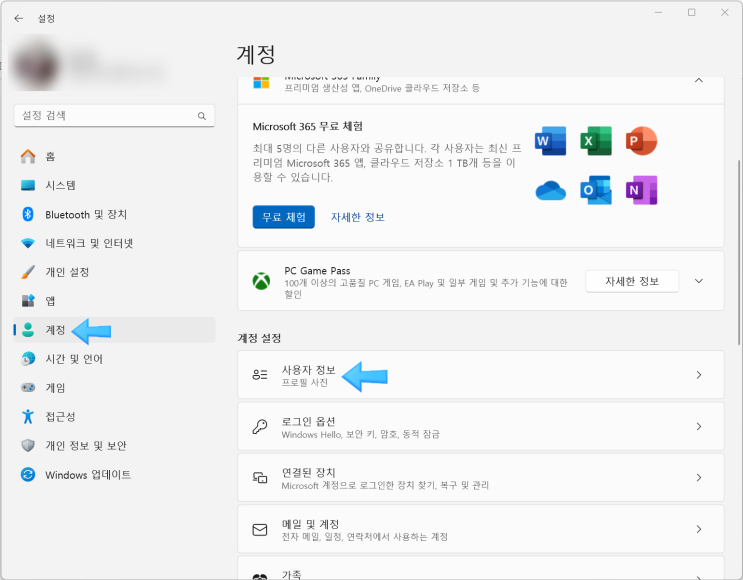Click the Excel app icon
The width and height of the screenshot is (743, 580).
pos(596,141)
